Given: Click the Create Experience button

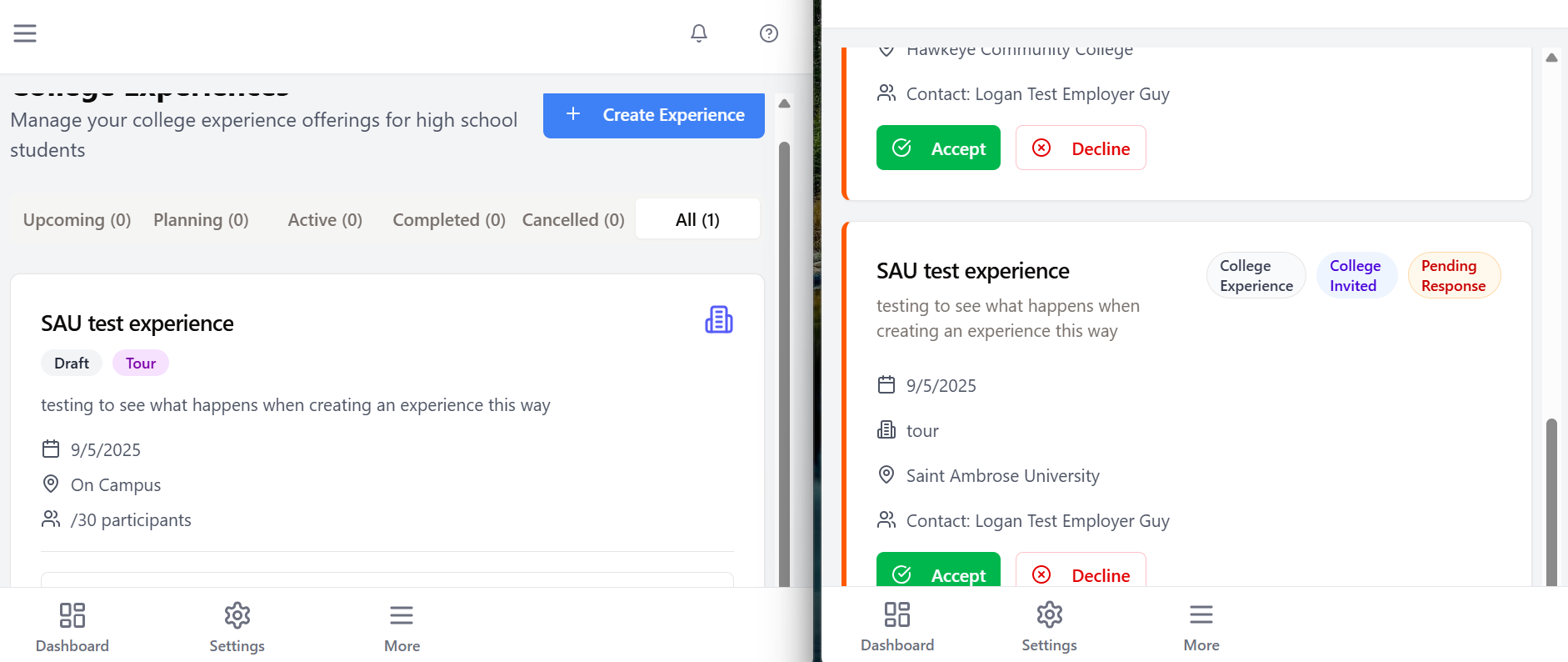Looking at the screenshot, I should point(654,115).
